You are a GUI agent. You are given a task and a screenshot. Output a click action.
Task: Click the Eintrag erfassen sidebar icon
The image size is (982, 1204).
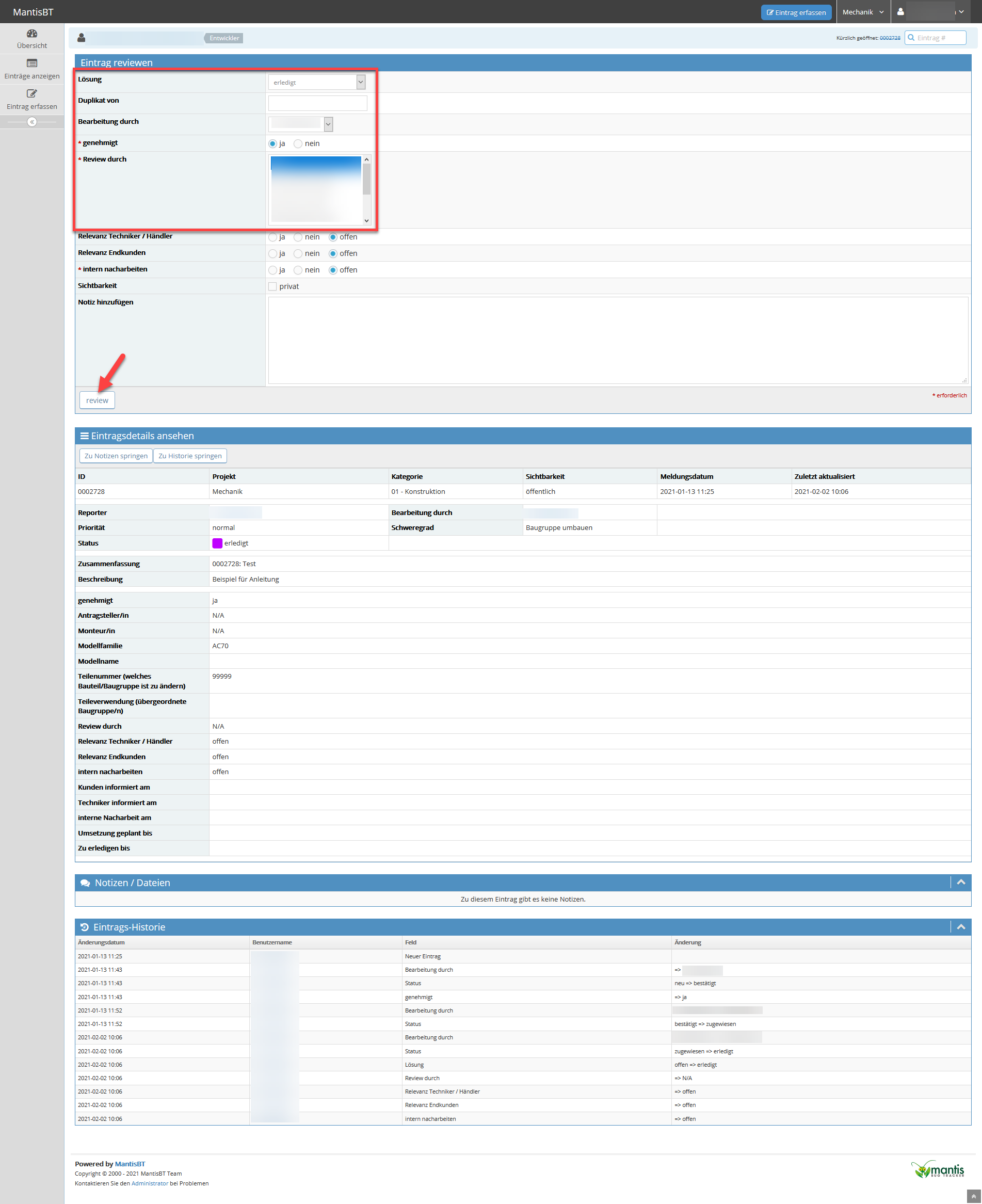[x=31, y=93]
